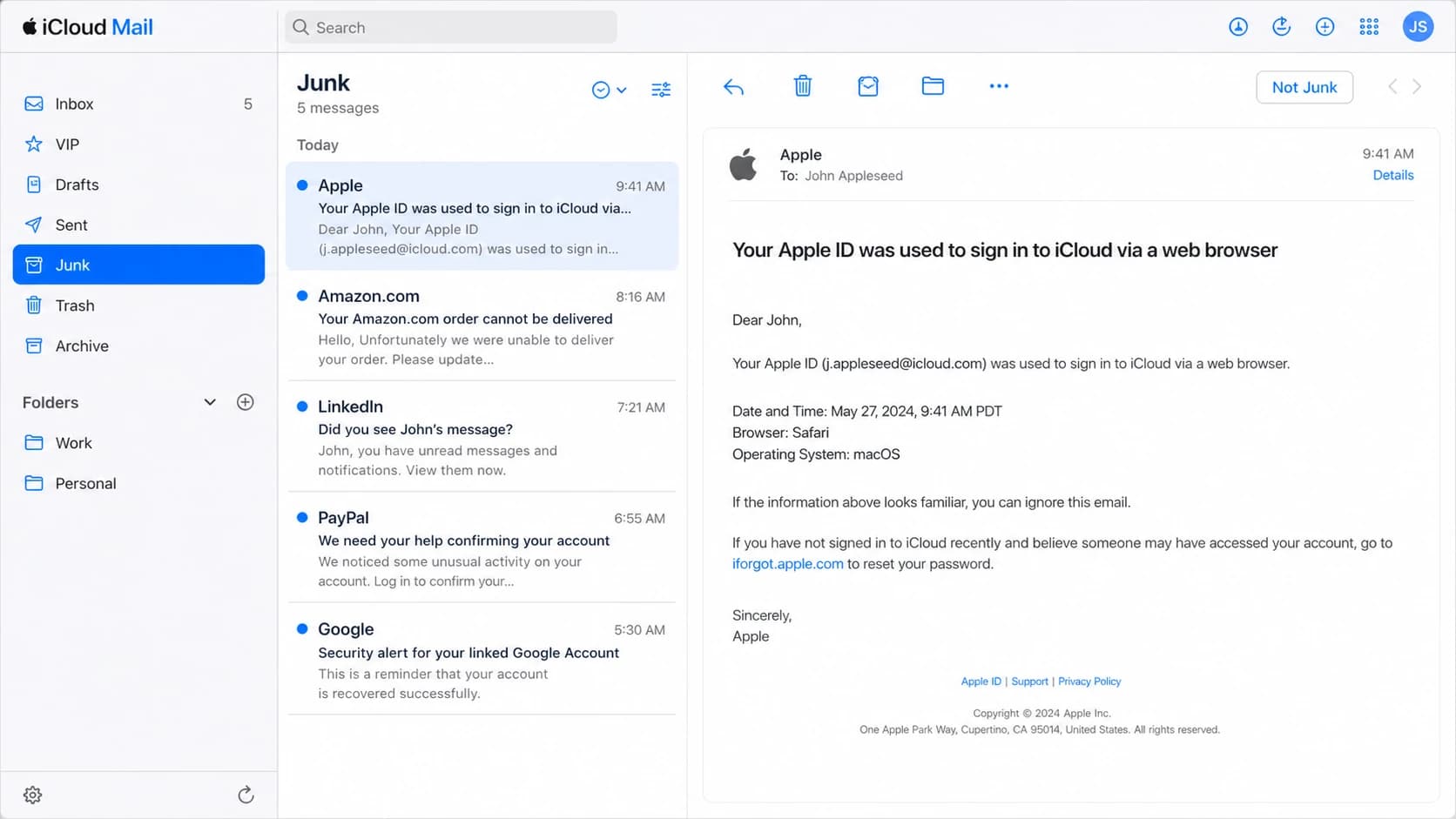Click the unread dot on LinkedIn message
Viewport: 1456px width, 819px height.
[x=302, y=406]
